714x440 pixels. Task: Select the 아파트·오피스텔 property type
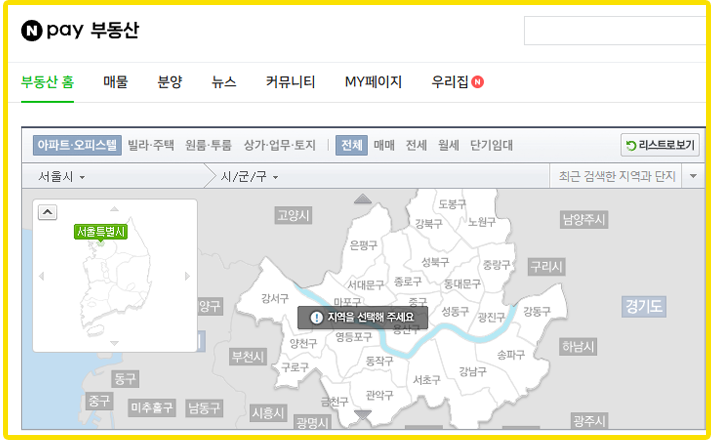pyautogui.click(x=77, y=145)
